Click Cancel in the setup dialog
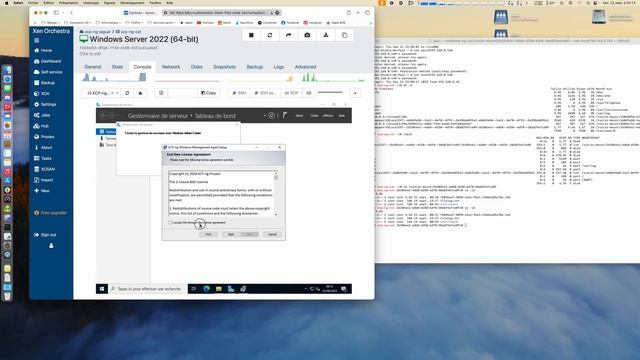The height and width of the screenshot is (360, 640). pyautogui.click(x=272, y=234)
